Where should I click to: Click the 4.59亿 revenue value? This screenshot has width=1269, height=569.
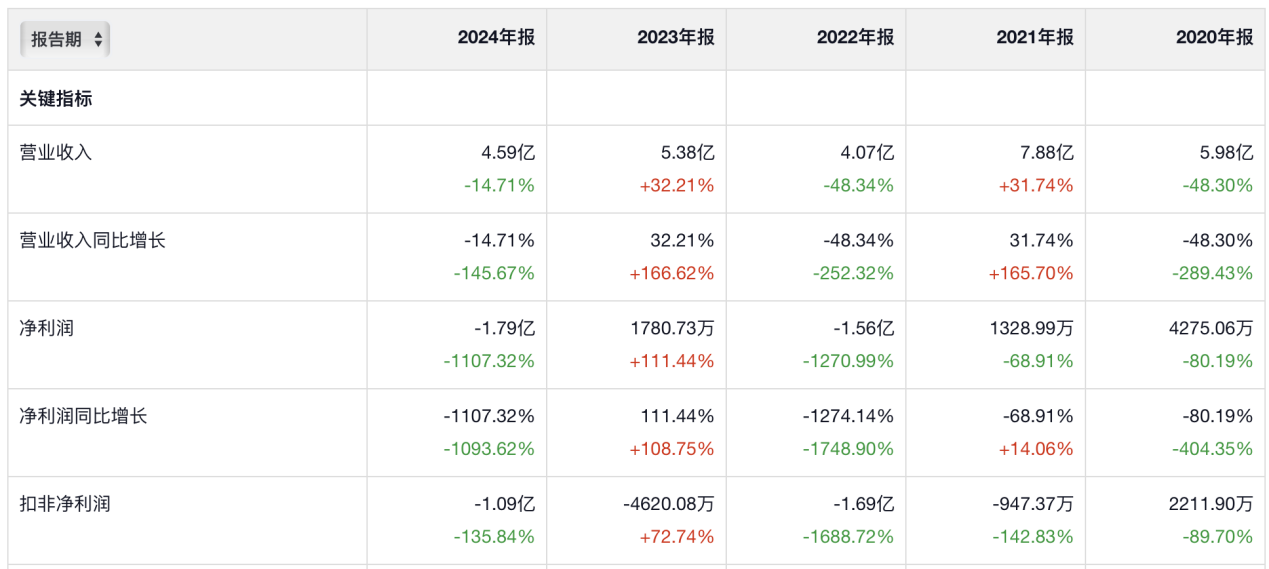[x=508, y=154]
